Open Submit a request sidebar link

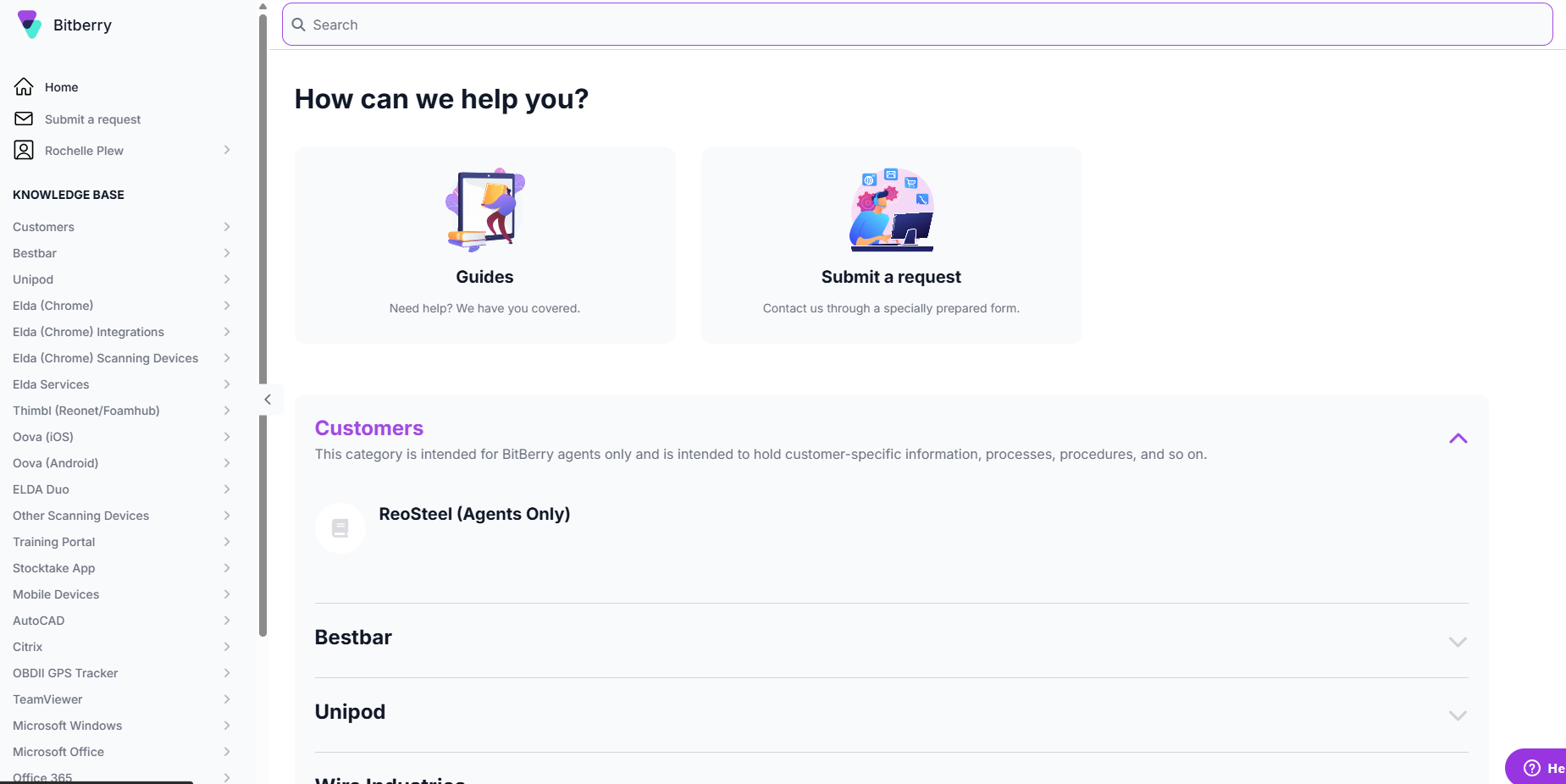(93, 119)
